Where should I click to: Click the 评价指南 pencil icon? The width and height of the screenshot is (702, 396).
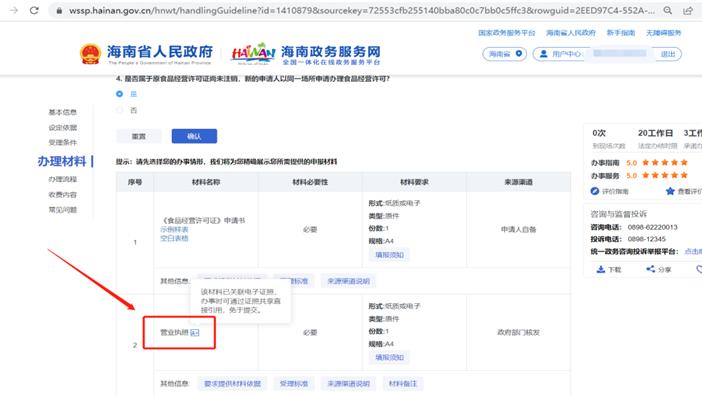595,191
